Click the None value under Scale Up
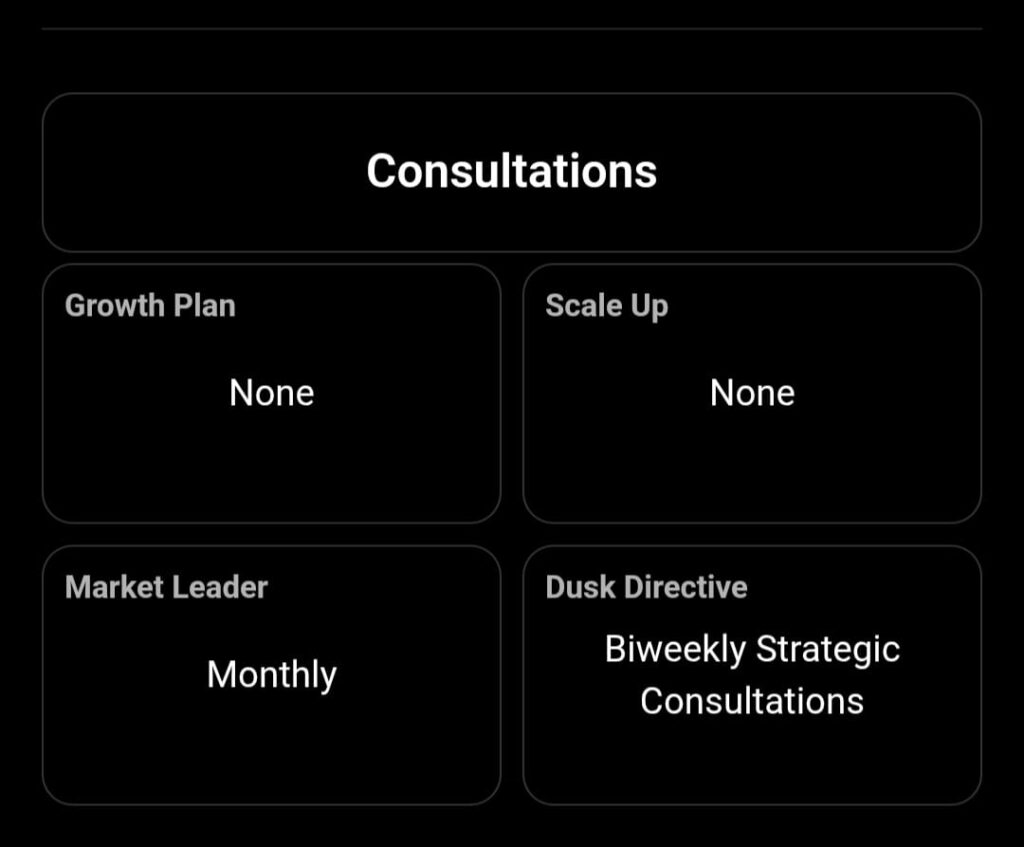 [752, 393]
